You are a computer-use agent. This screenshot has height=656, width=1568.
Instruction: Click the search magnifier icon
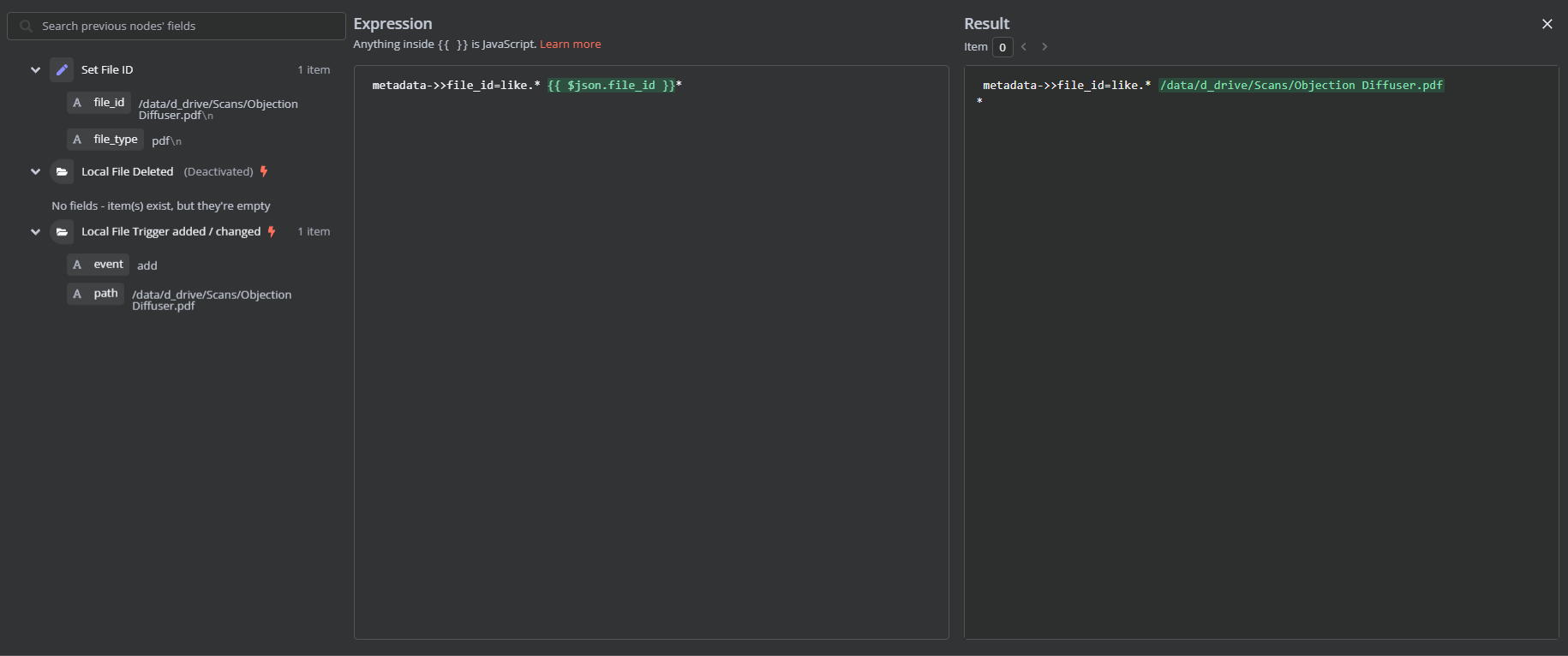tap(27, 27)
